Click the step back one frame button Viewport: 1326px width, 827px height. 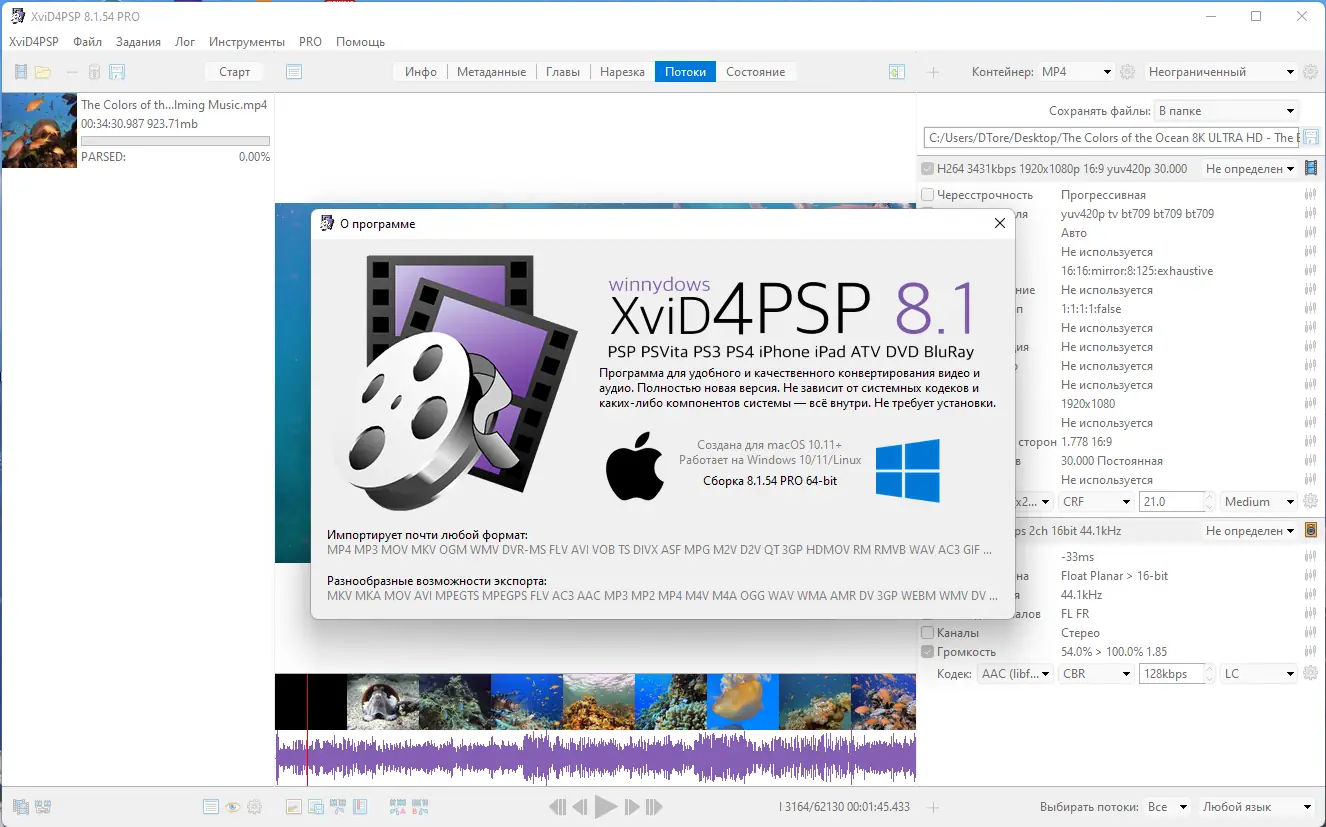(580, 807)
